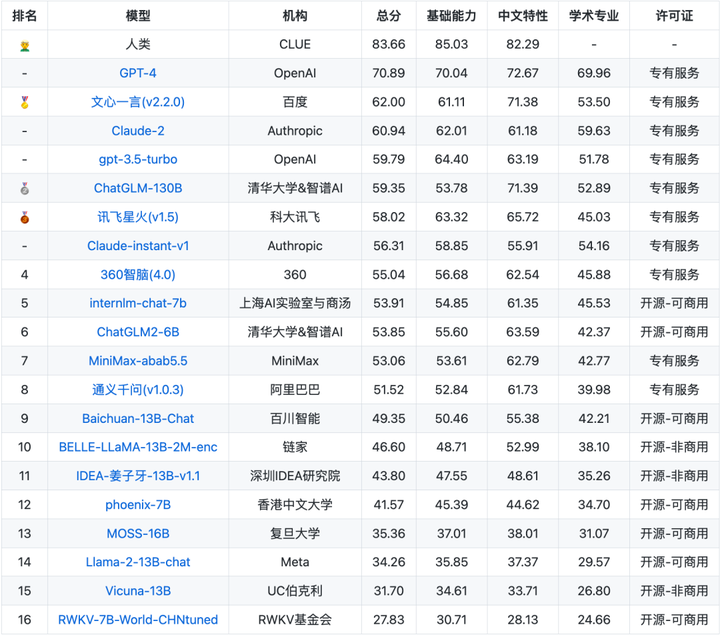Select the 香港中文大学 cell
Image resolution: width=720 pixels, height=635 pixels.
click(x=295, y=505)
